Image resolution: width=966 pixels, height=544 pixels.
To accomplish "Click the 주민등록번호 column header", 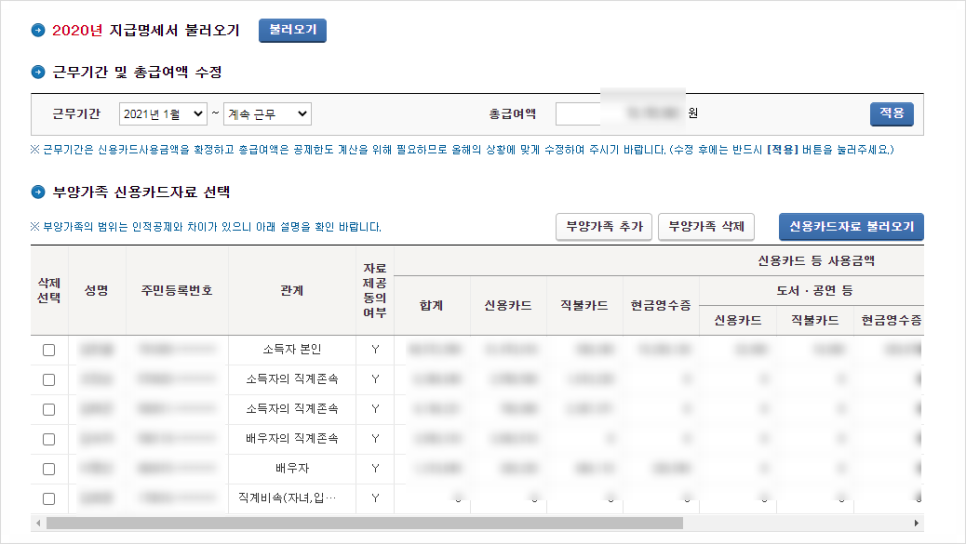I will click(x=177, y=290).
